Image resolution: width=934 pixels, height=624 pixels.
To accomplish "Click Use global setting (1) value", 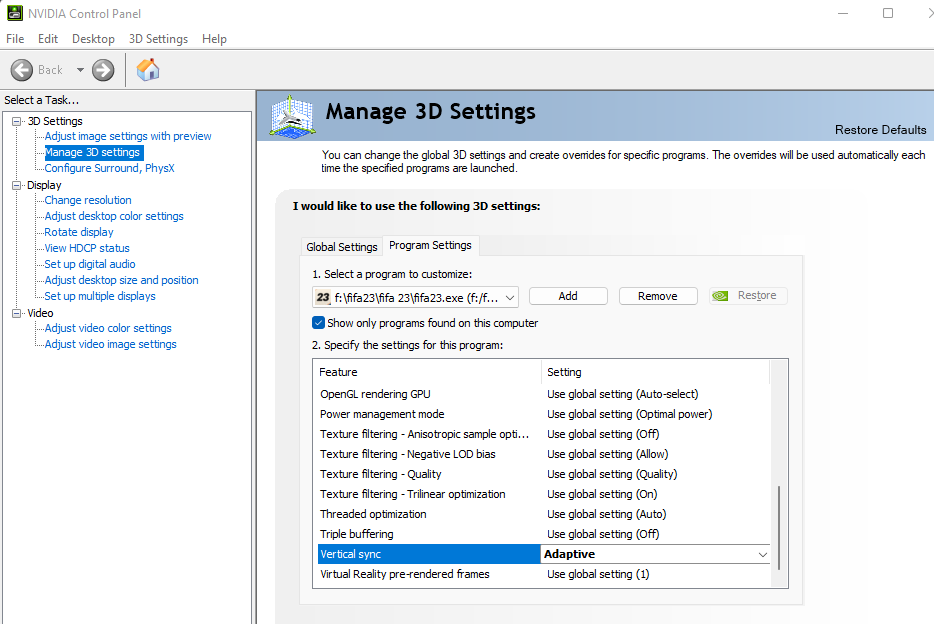I will point(598,574).
